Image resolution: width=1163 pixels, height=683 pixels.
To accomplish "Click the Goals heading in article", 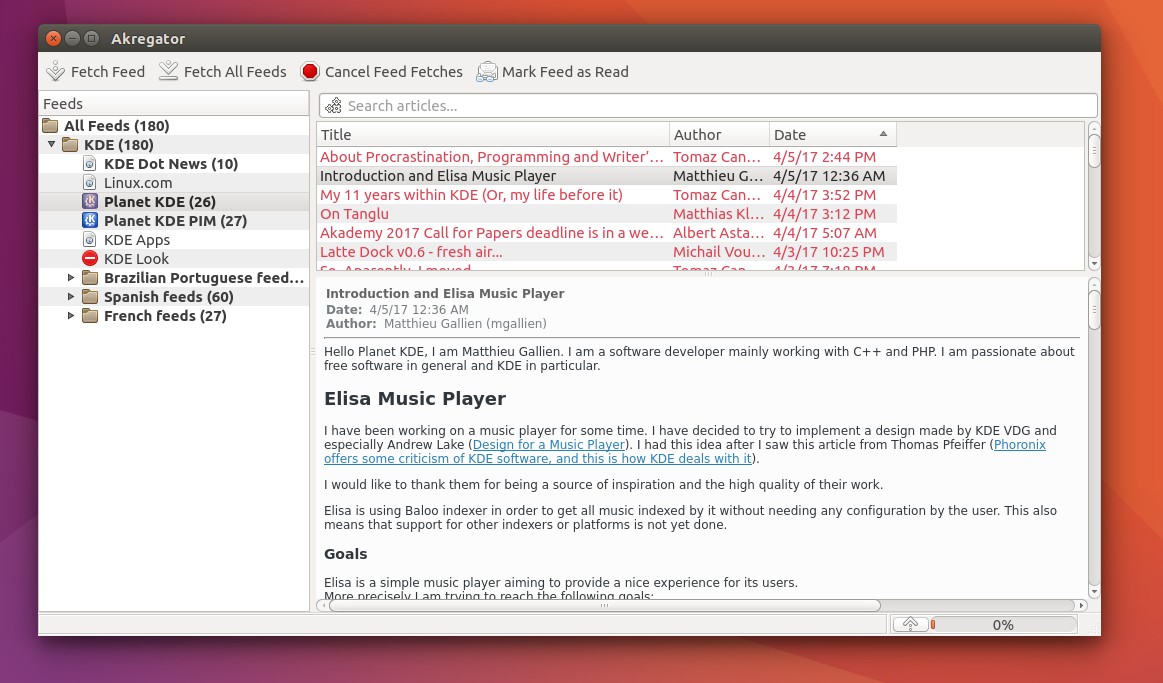I will 346,553.
